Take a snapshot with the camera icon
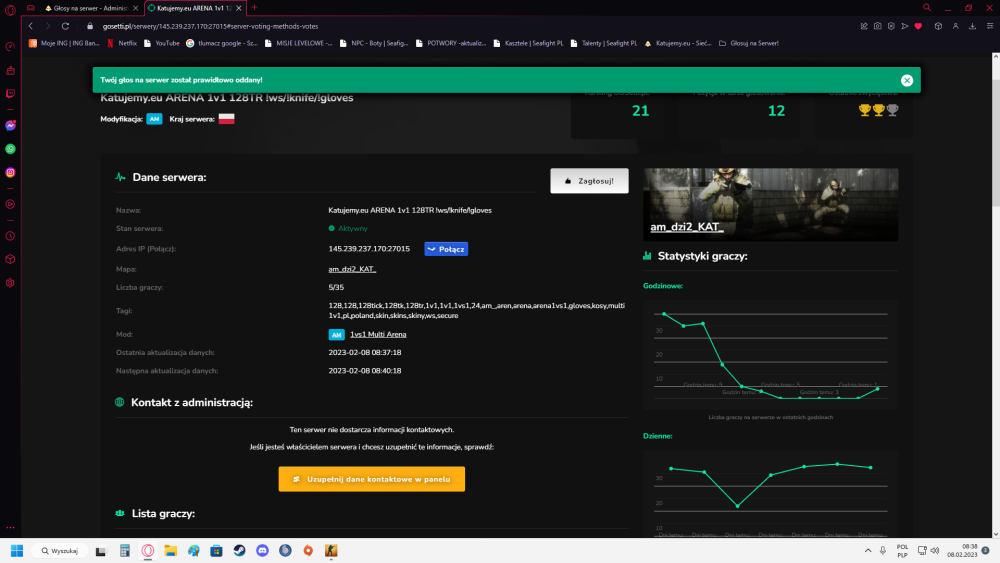This screenshot has width=1000, height=563. pos(878,26)
